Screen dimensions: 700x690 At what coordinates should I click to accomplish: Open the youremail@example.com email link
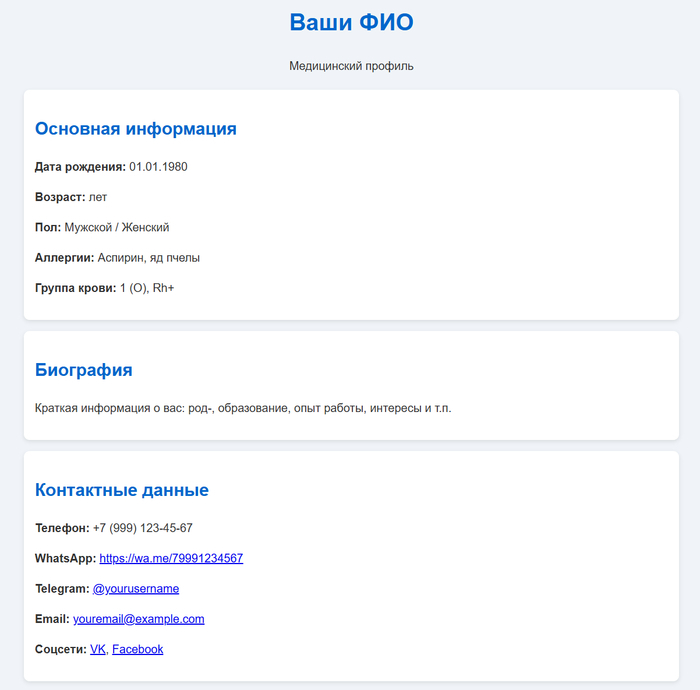[x=138, y=619]
